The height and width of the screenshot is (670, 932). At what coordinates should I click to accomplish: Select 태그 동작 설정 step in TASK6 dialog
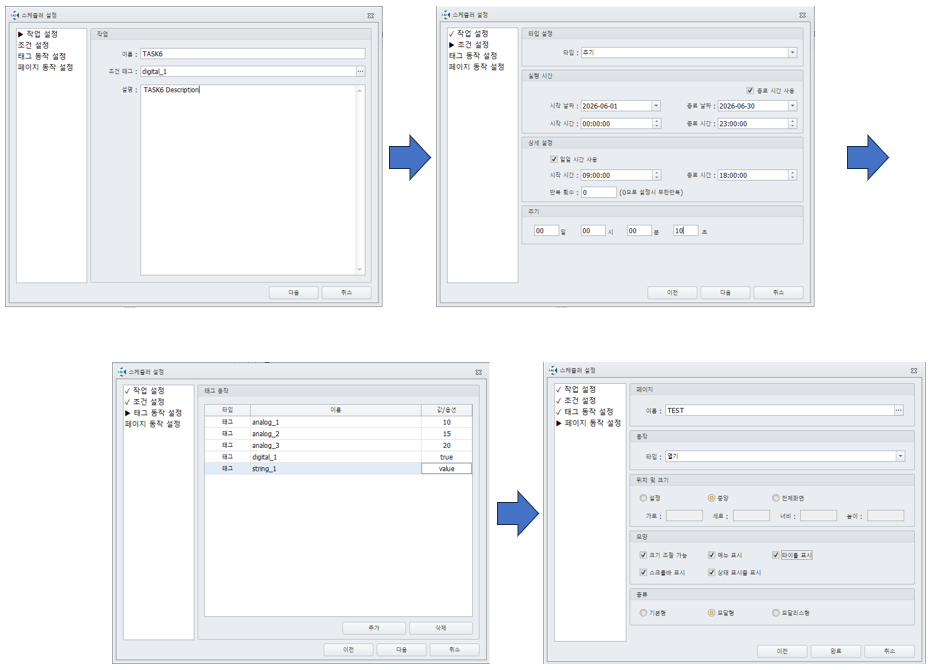coord(42,56)
